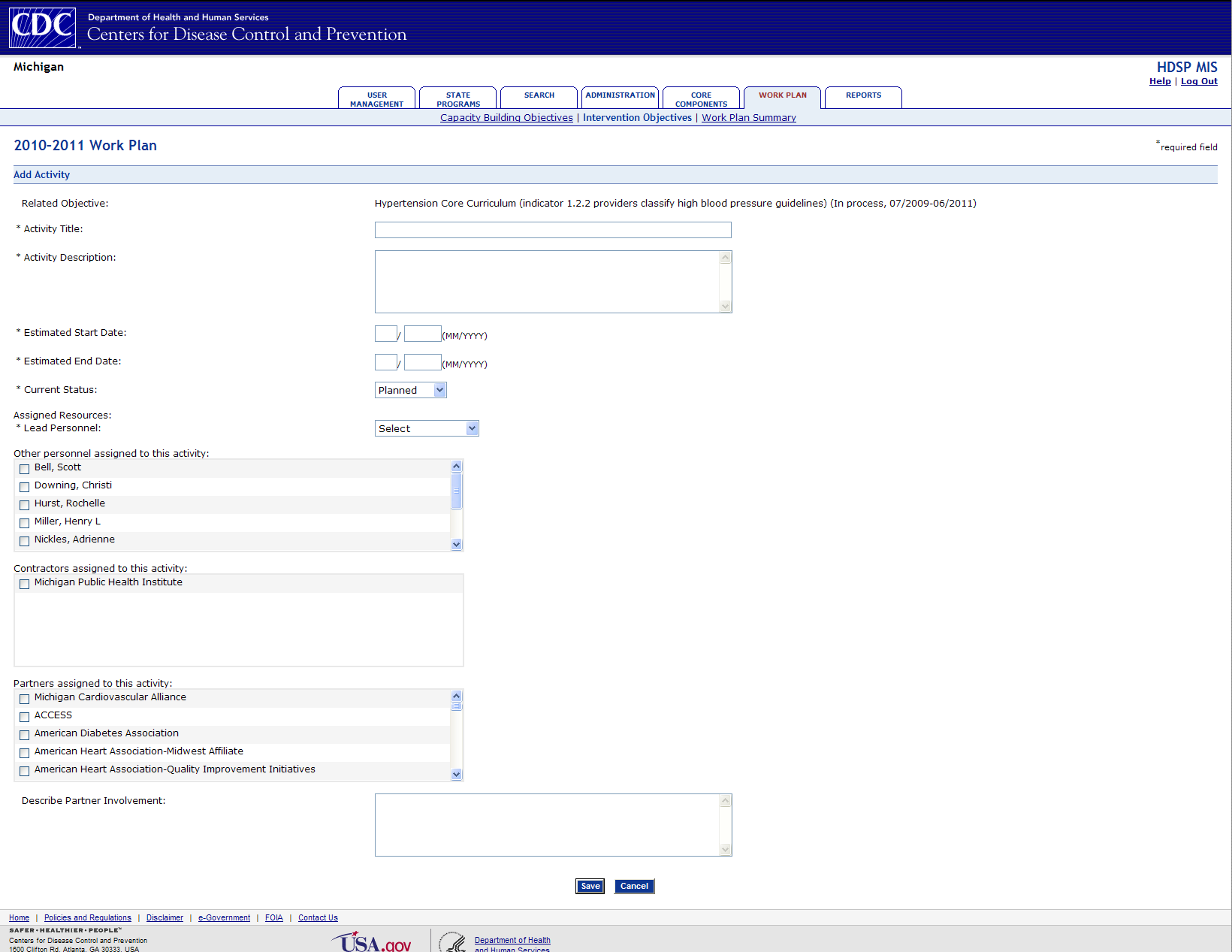Check the Hurst, Rochelle checkbox
1232x952 pixels.
(x=25, y=505)
